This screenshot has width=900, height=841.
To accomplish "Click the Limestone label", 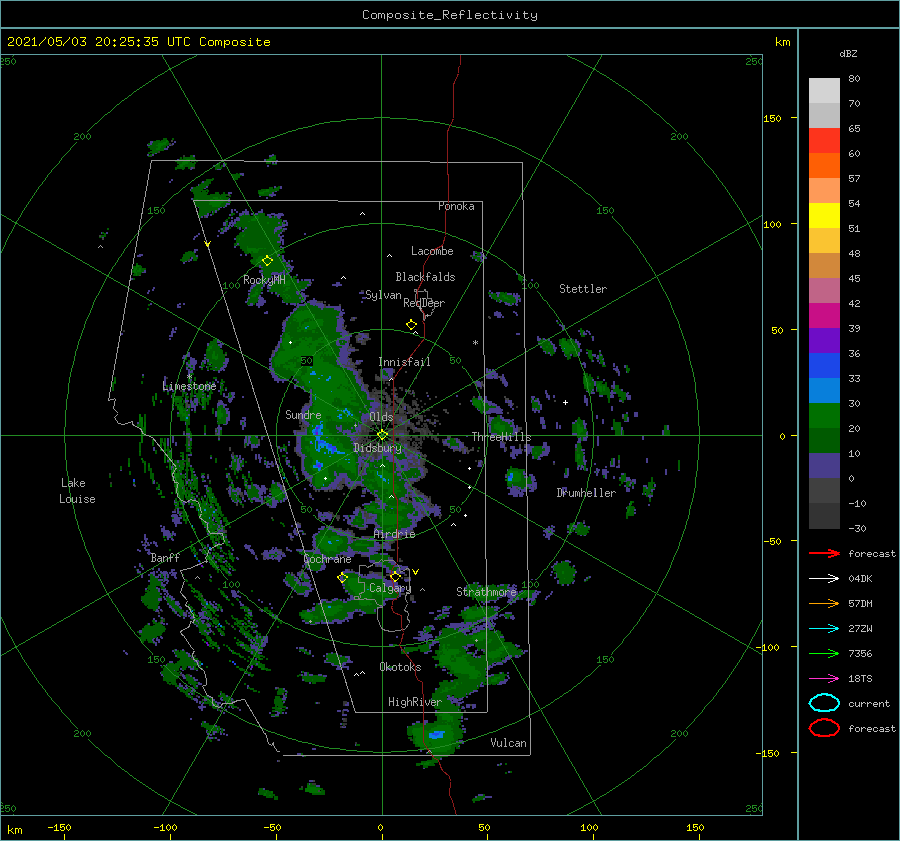I will 189,386.
